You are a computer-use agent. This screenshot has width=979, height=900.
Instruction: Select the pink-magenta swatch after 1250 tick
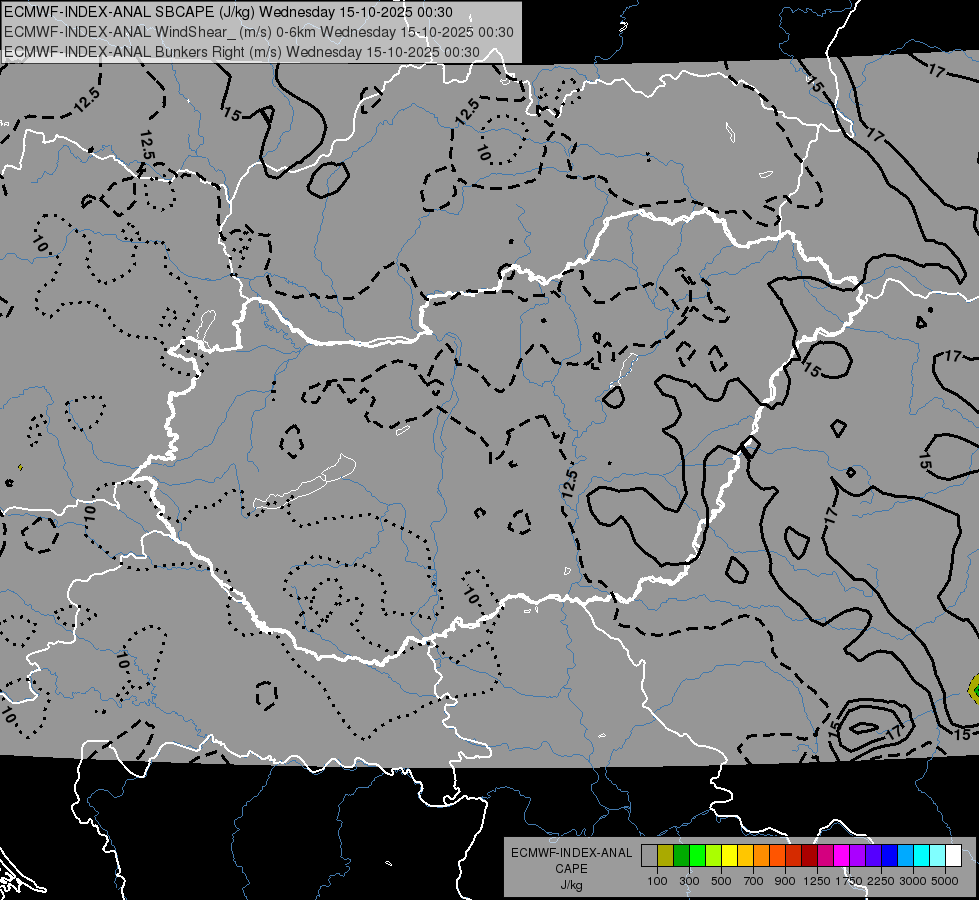(825, 856)
